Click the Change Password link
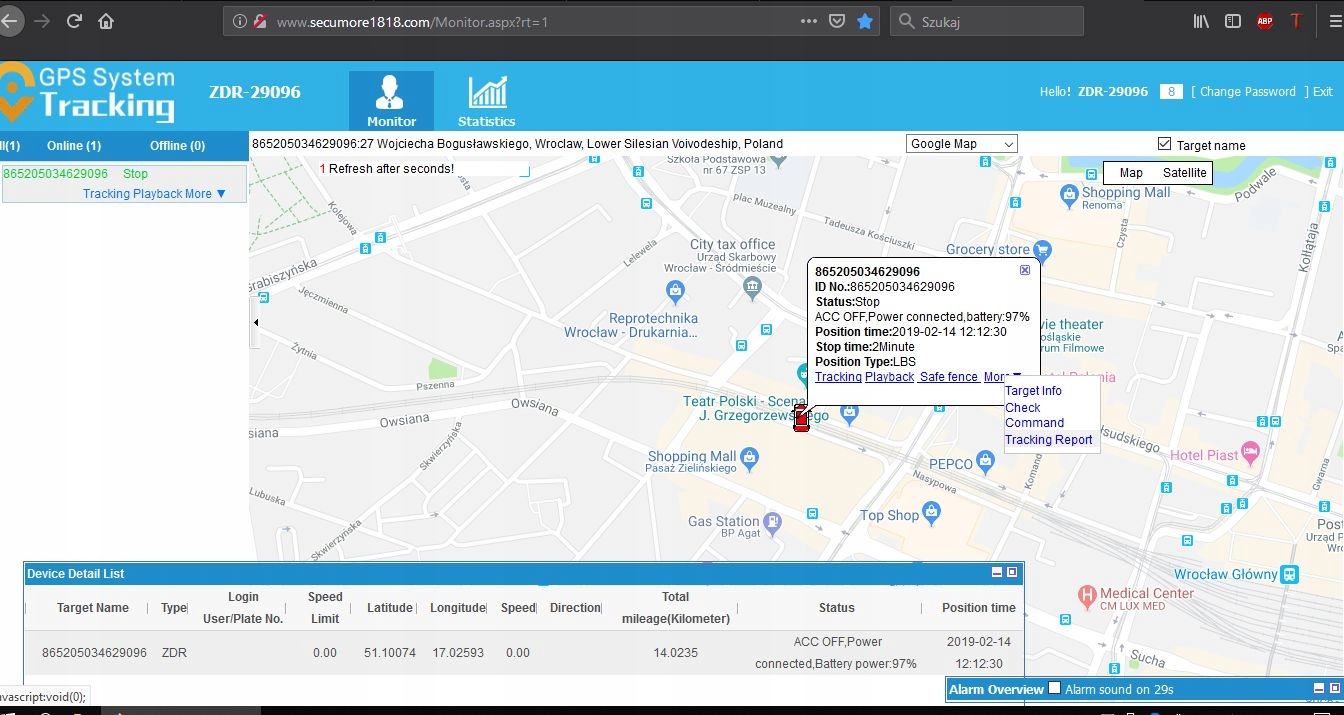Viewport: 1344px width, 715px height. [x=1247, y=92]
